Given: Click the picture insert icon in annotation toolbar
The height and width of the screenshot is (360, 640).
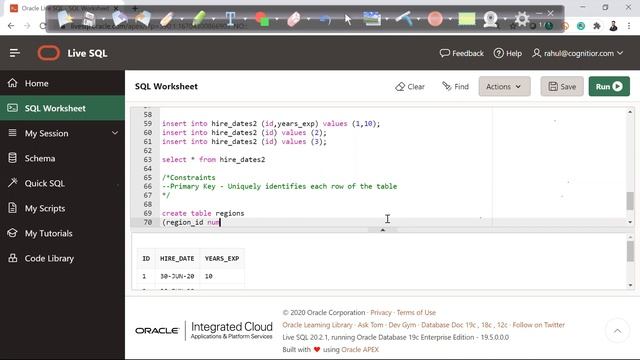Looking at the screenshot, I should point(372,19).
